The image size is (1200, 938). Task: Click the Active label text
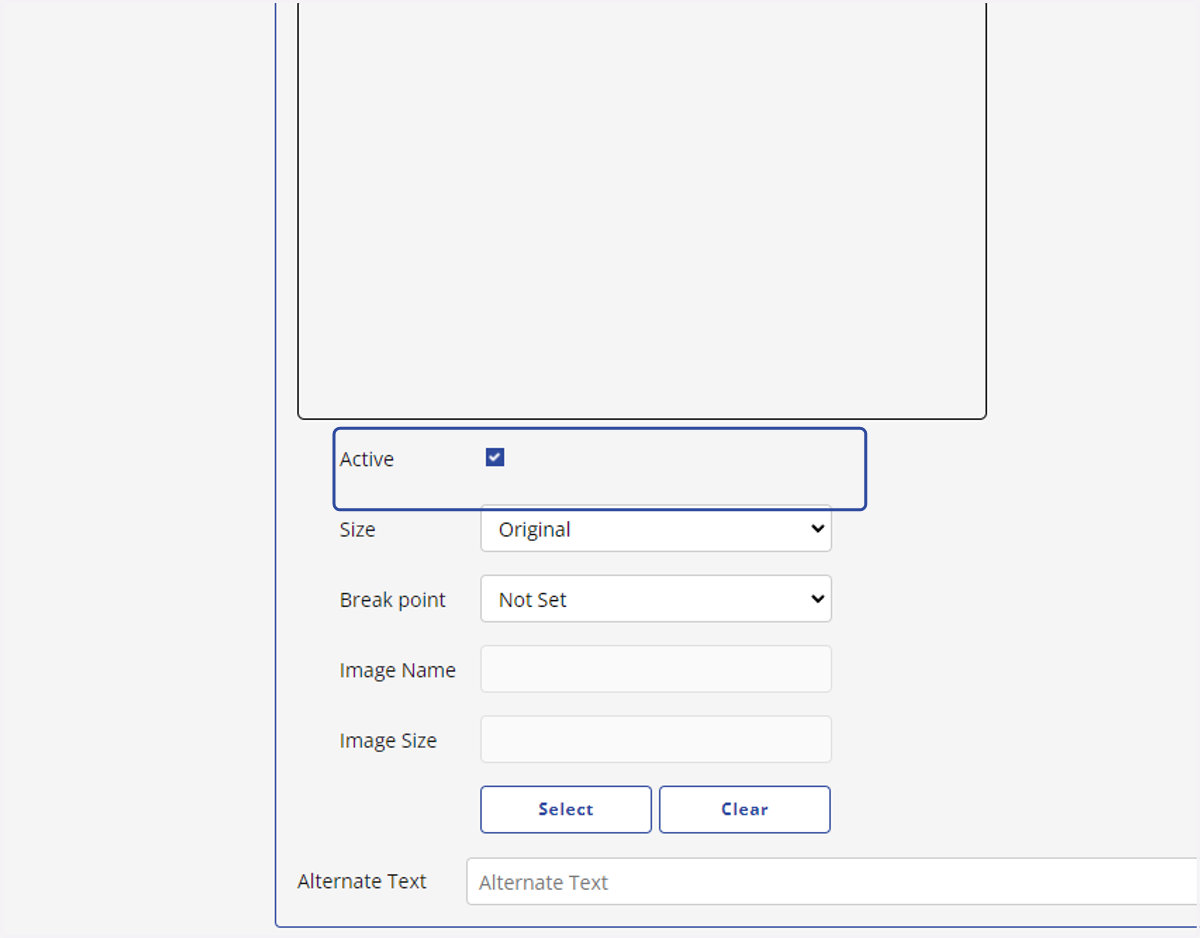click(x=367, y=459)
